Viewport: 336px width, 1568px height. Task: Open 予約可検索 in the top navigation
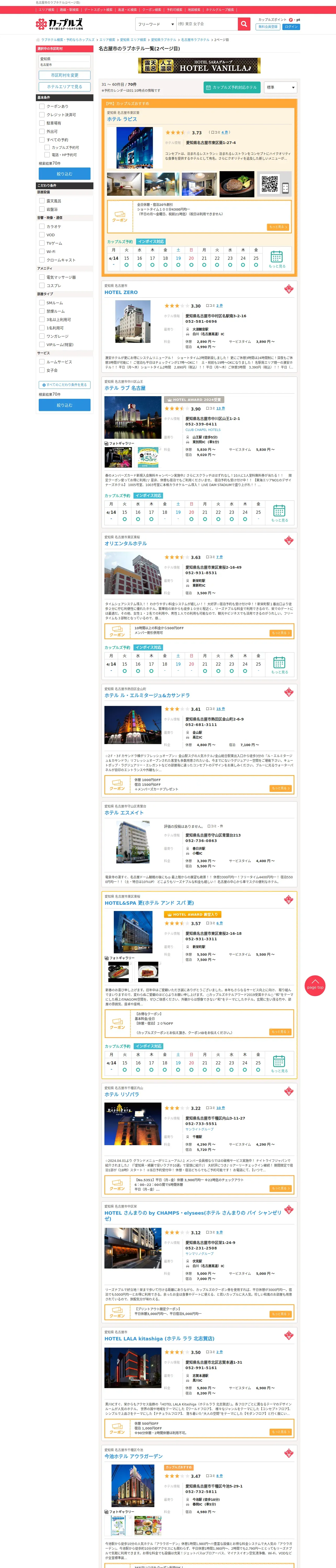coord(174,10)
